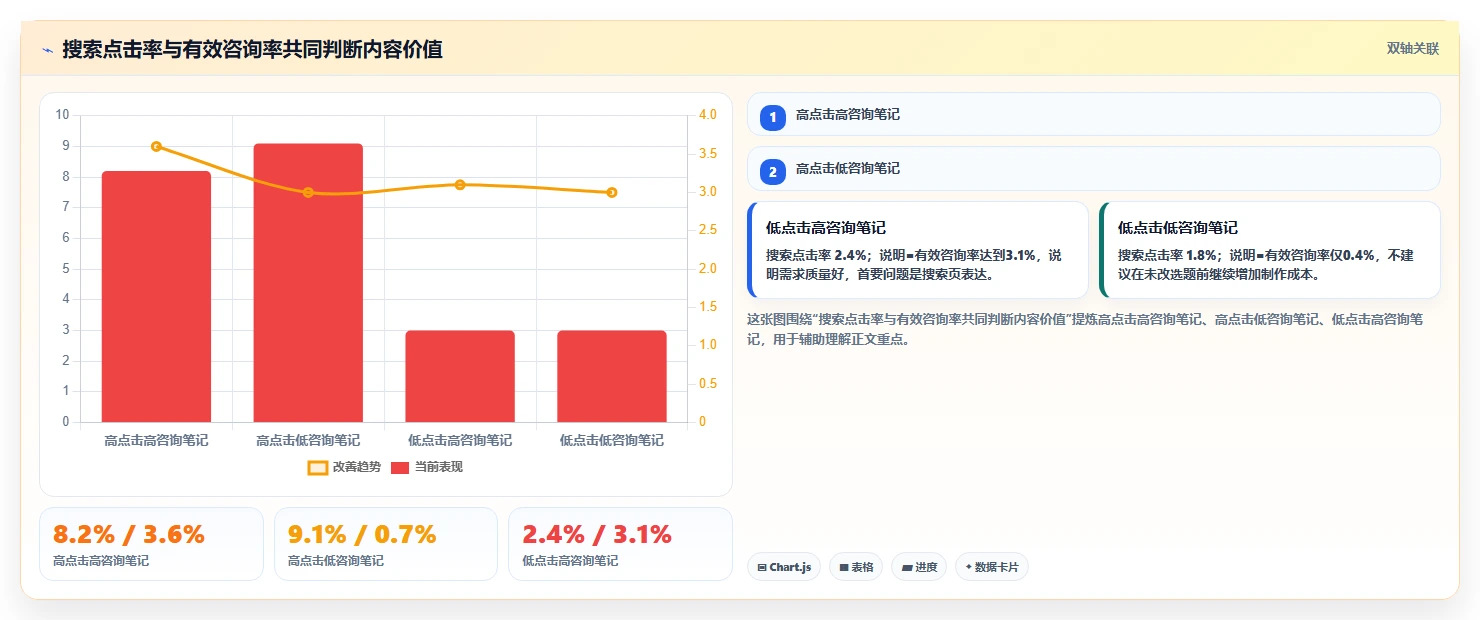
Task: Click the icon on the 进度 tag
Action: click(x=907, y=567)
